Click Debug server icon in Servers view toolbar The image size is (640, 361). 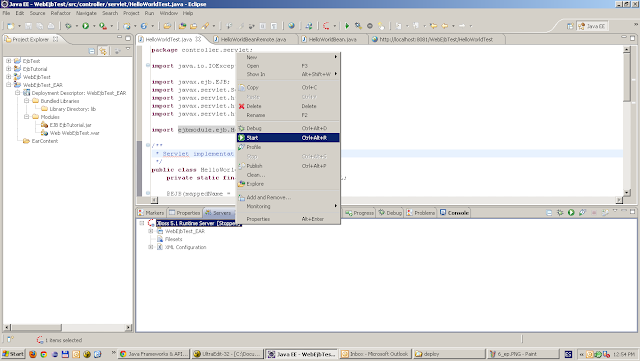[x=560, y=212]
